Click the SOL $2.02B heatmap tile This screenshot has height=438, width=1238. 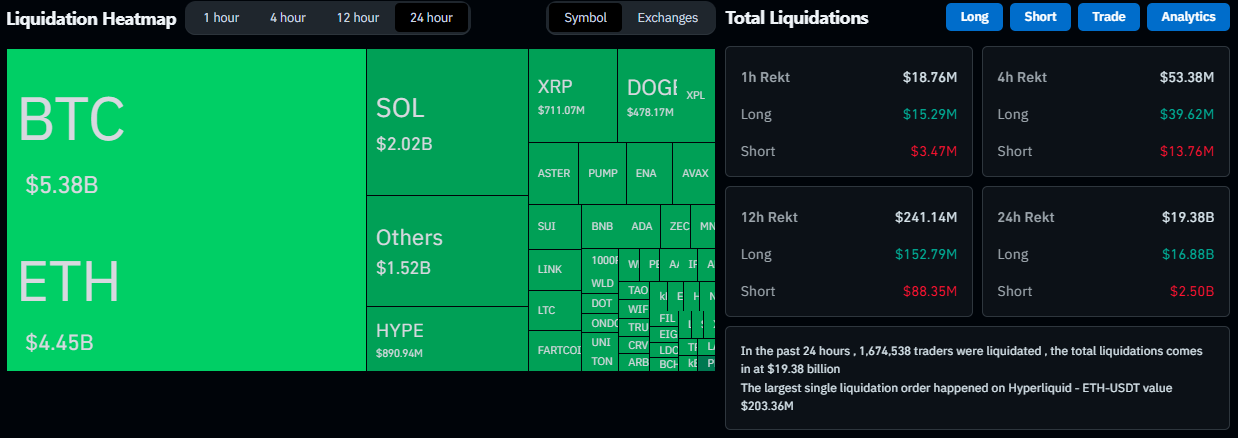[446, 122]
